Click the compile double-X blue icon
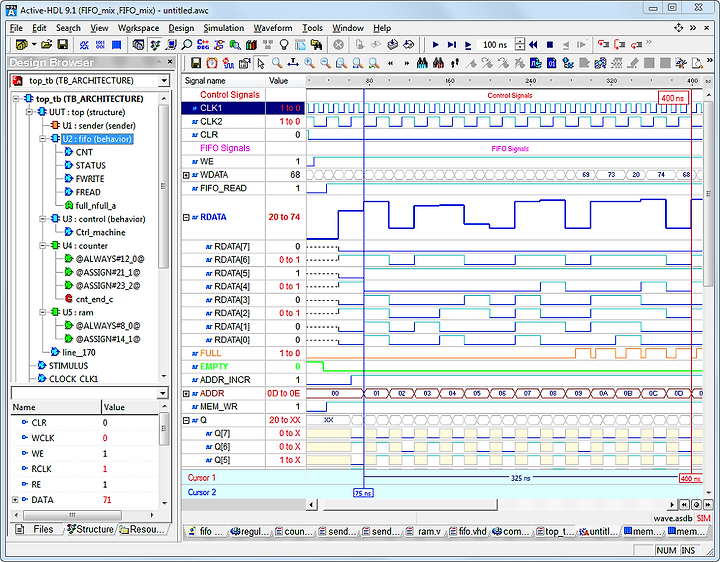Screen dimensions: 720x562 pyautogui.click(x=84, y=45)
